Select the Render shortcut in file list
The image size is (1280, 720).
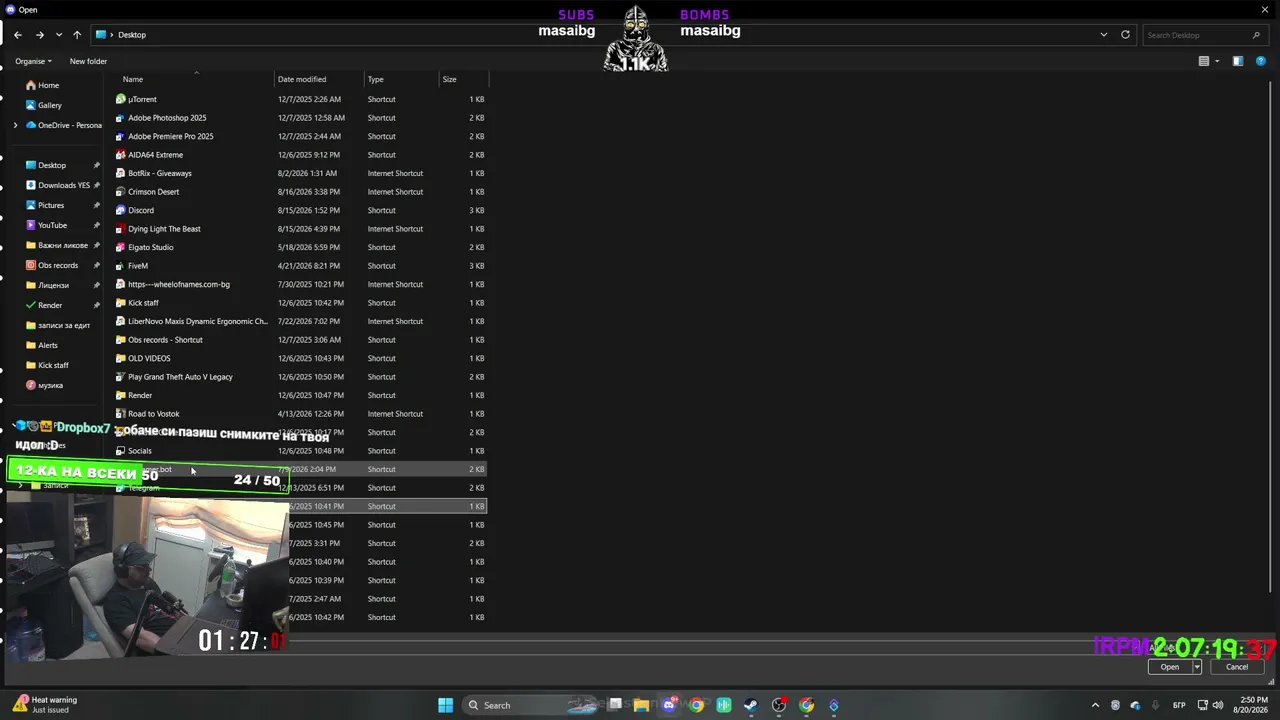click(x=140, y=395)
